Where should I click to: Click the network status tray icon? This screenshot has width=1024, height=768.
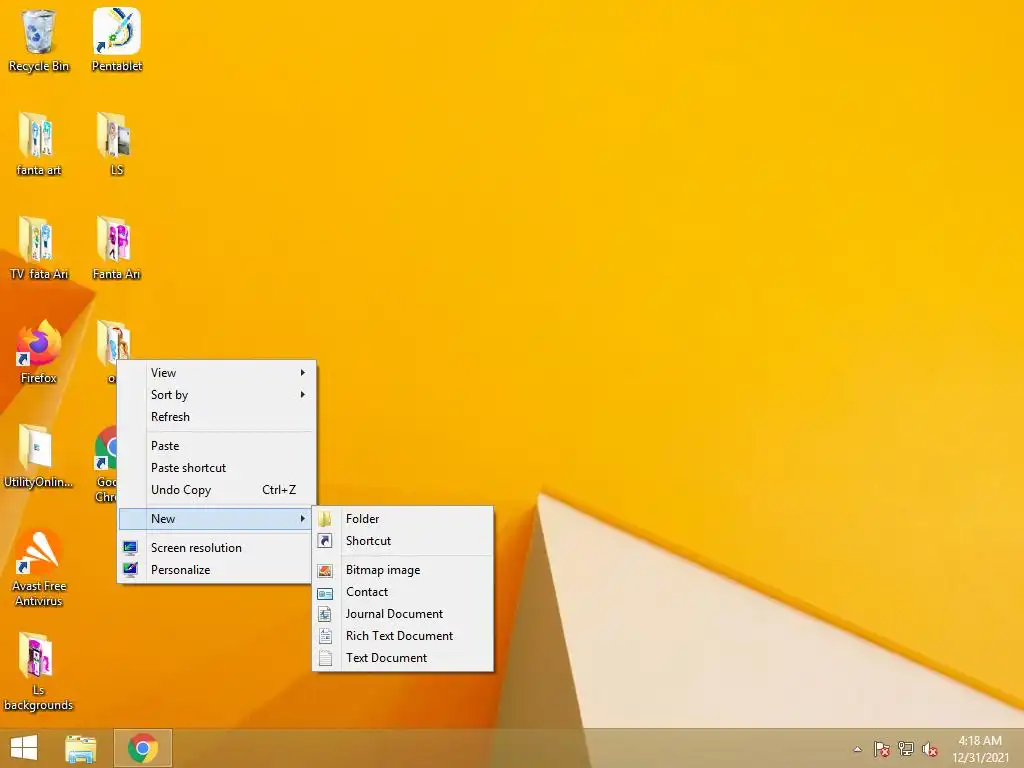(x=905, y=749)
